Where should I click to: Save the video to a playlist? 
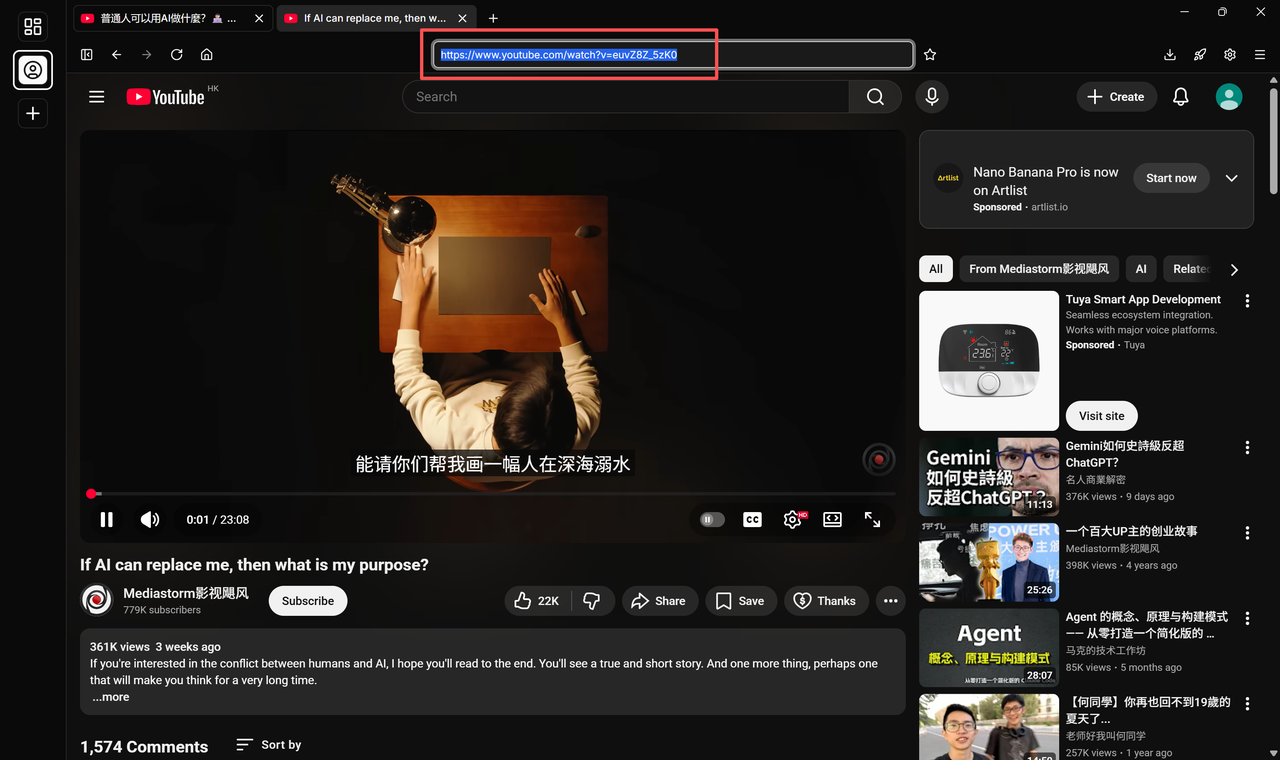pos(741,601)
